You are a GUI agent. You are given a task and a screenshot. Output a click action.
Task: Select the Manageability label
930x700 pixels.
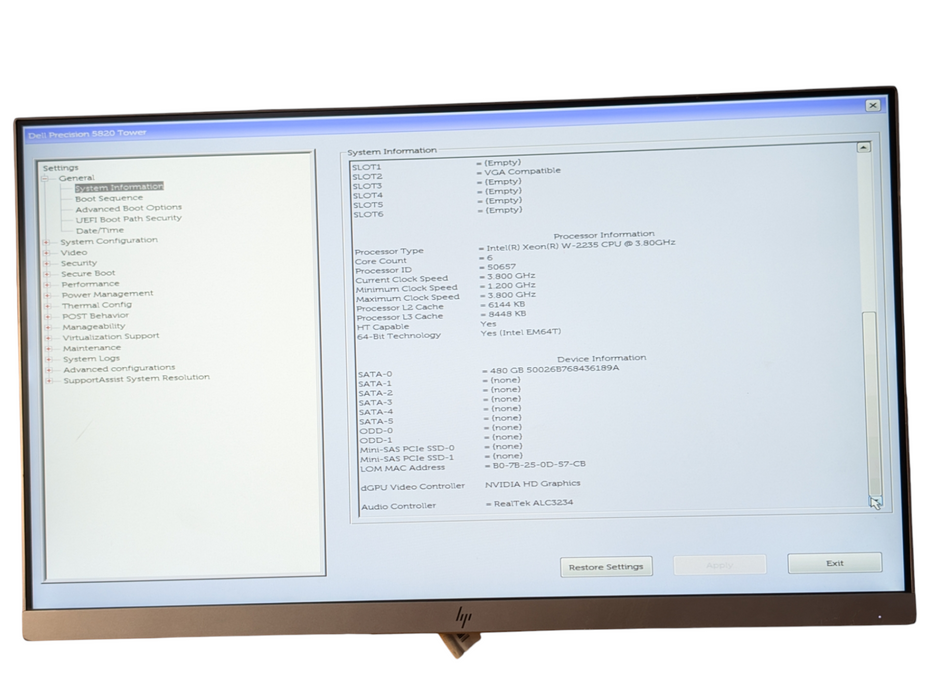coord(94,326)
